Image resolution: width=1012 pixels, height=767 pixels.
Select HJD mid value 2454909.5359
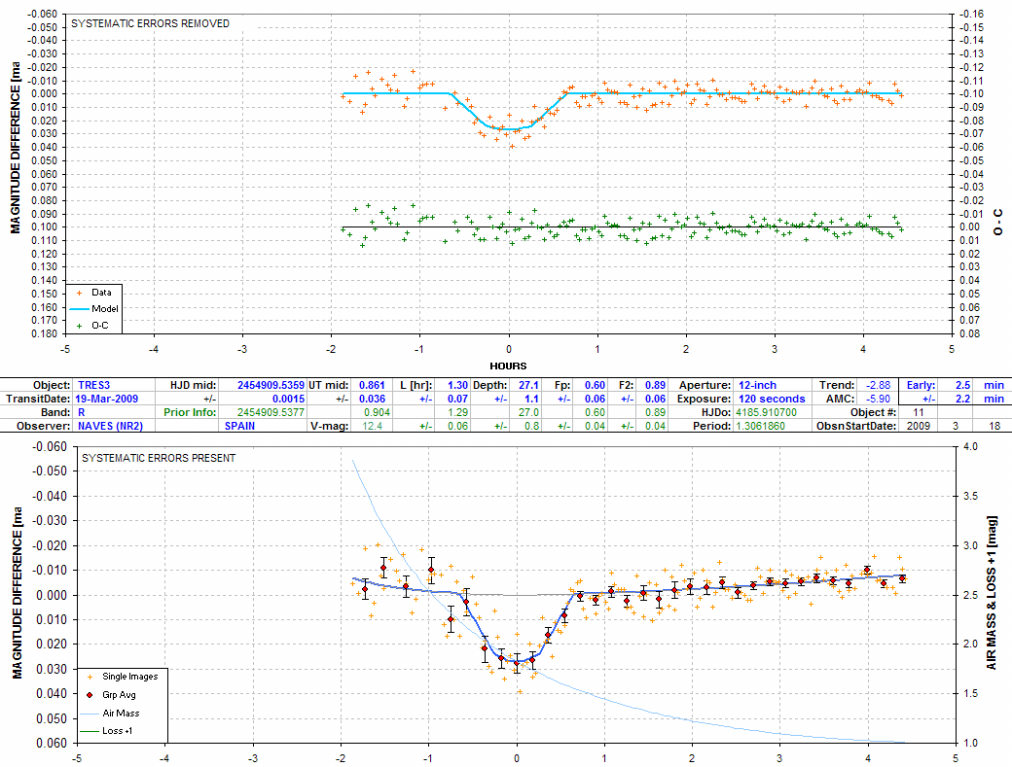point(270,385)
